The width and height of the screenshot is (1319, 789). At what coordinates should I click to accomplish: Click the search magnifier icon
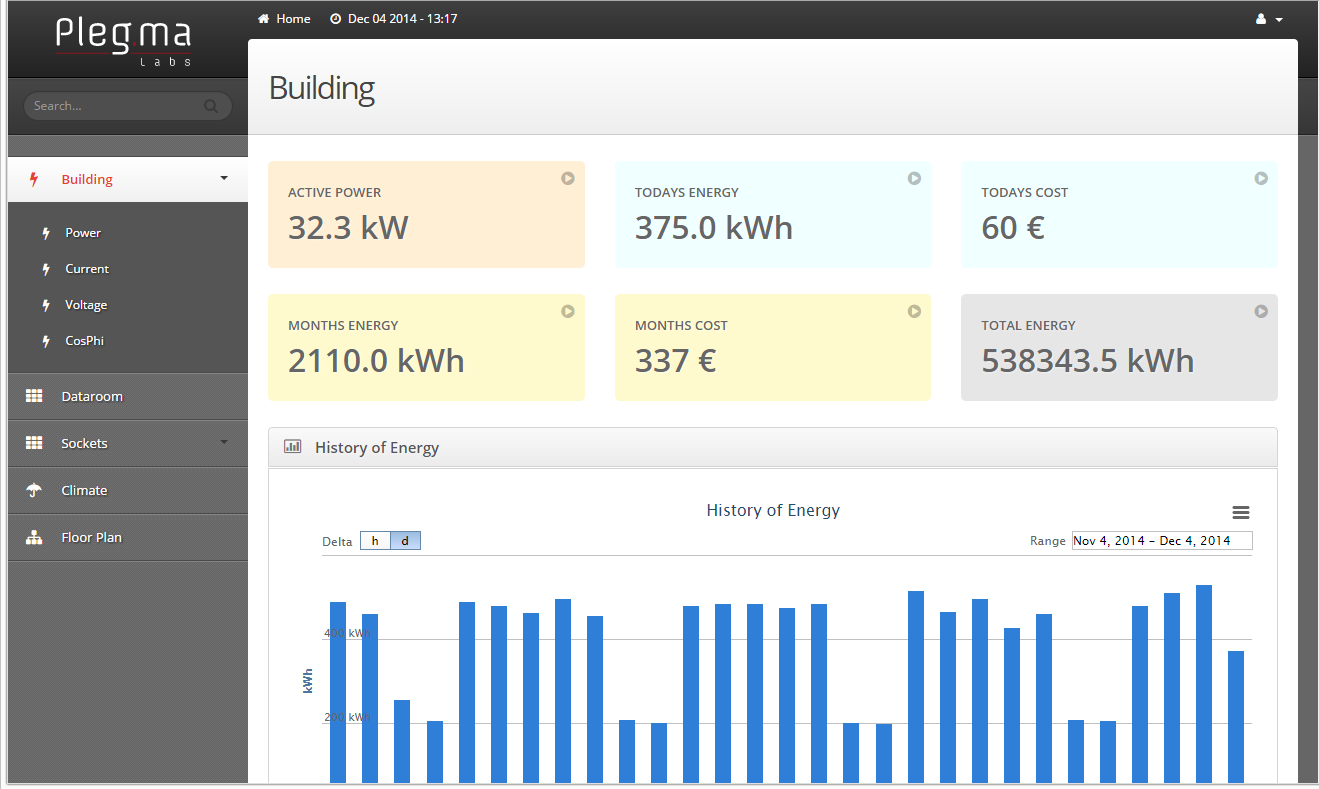point(211,106)
